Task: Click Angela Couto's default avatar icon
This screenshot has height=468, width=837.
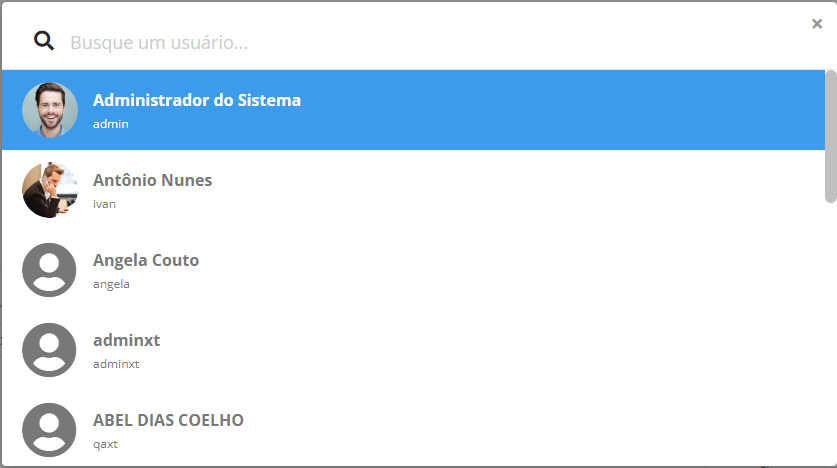Action: [x=50, y=270]
